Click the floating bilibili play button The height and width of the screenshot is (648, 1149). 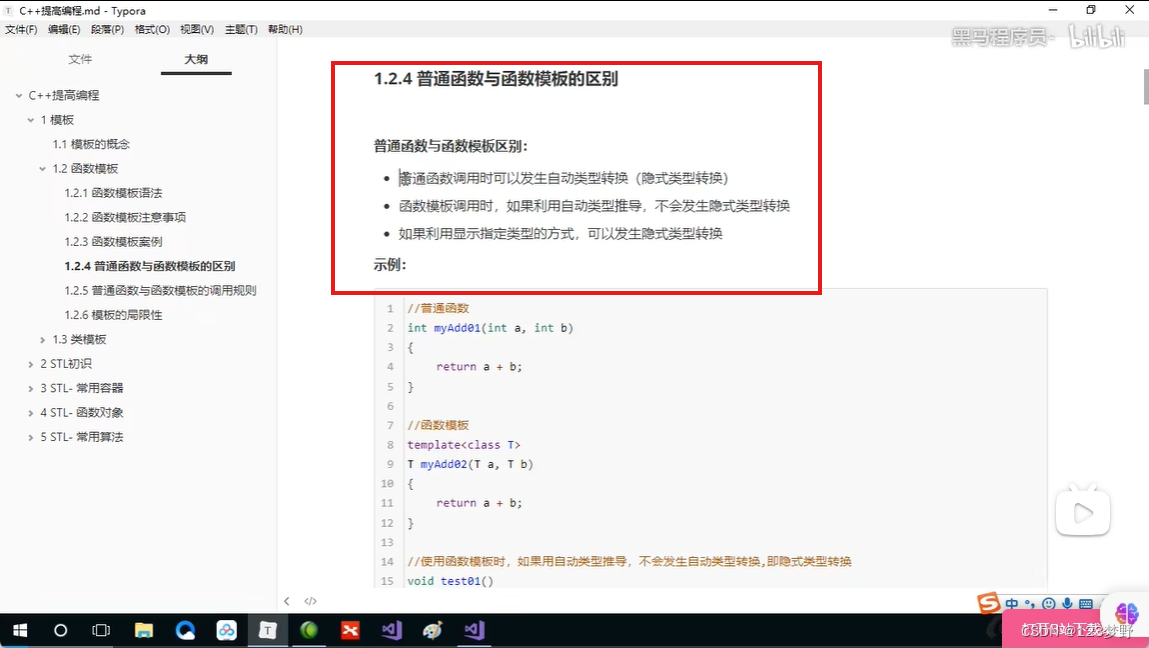coord(1083,511)
